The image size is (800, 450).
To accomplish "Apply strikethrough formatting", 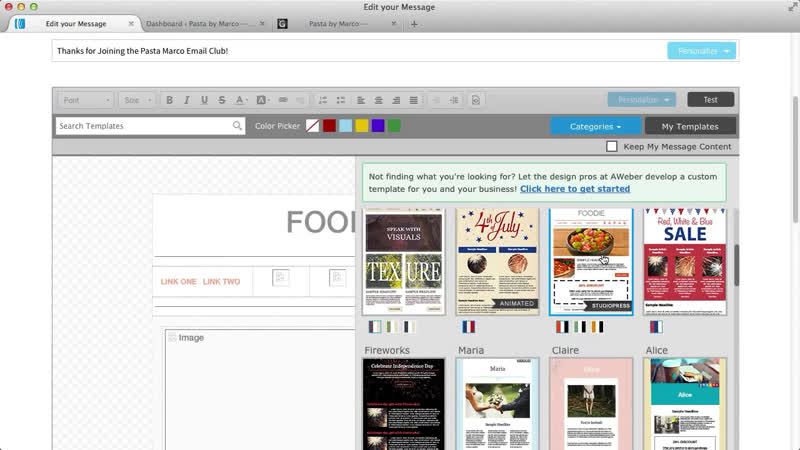I will (221, 100).
